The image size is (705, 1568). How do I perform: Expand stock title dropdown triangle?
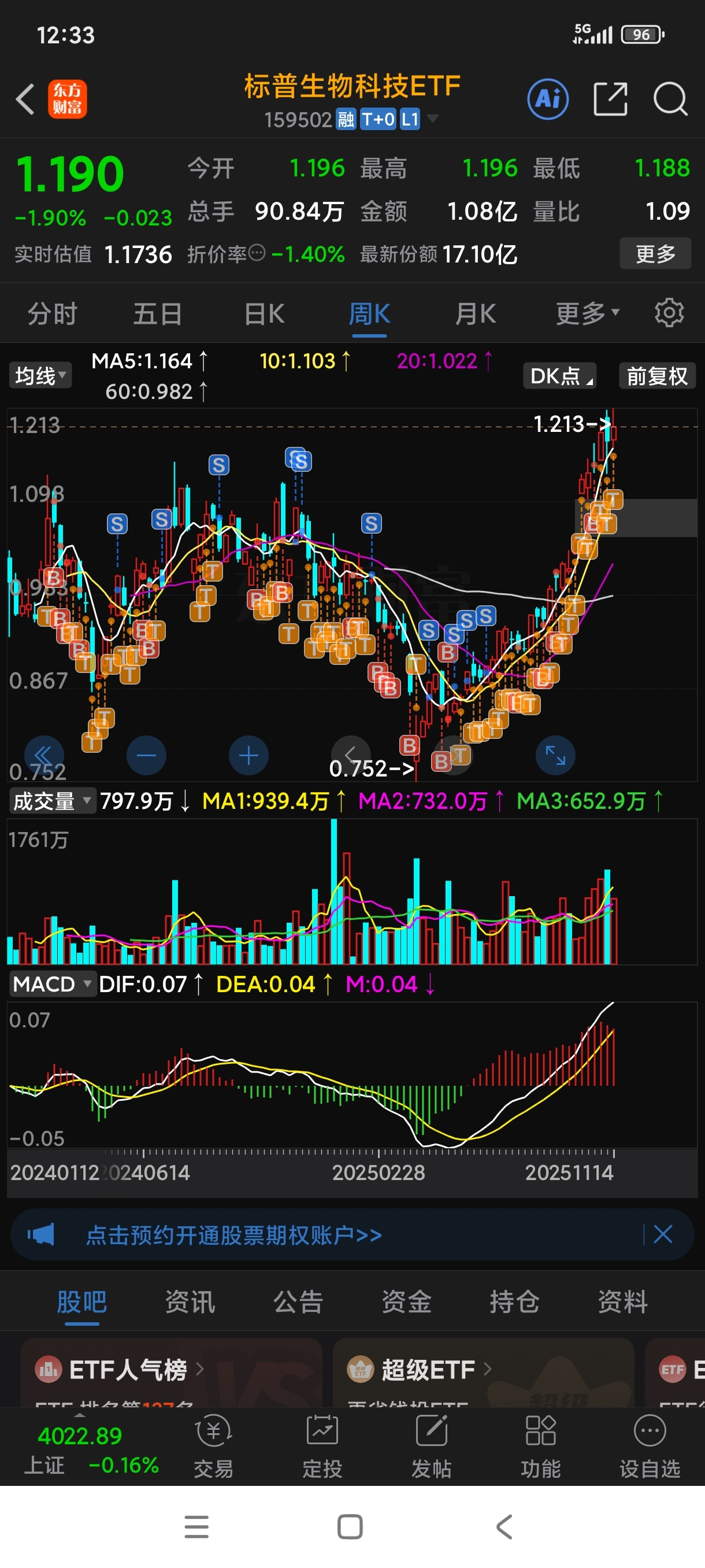[x=432, y=118]
